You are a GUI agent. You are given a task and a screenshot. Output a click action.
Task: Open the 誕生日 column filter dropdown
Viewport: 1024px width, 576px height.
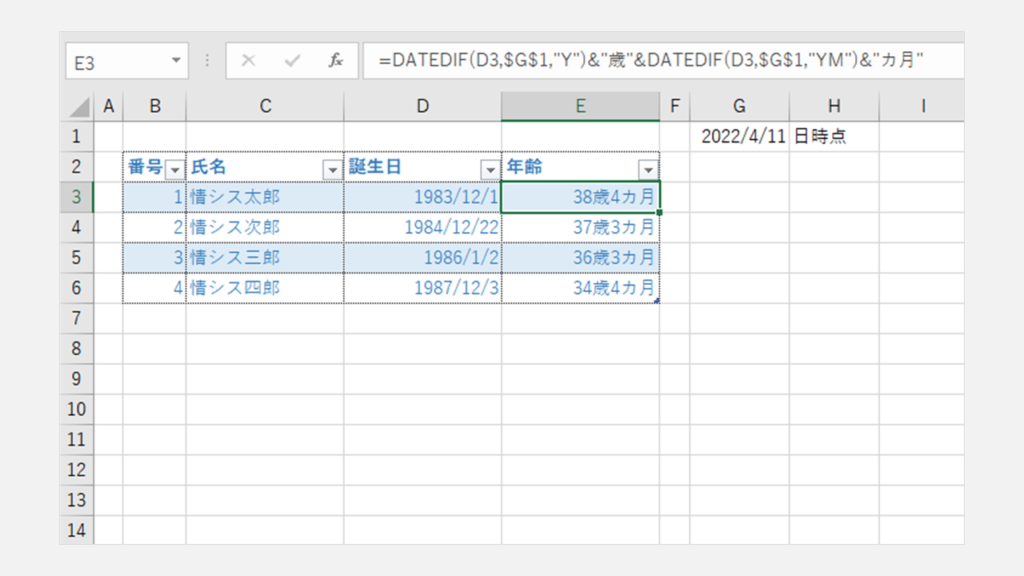click(x=489, y=170)
